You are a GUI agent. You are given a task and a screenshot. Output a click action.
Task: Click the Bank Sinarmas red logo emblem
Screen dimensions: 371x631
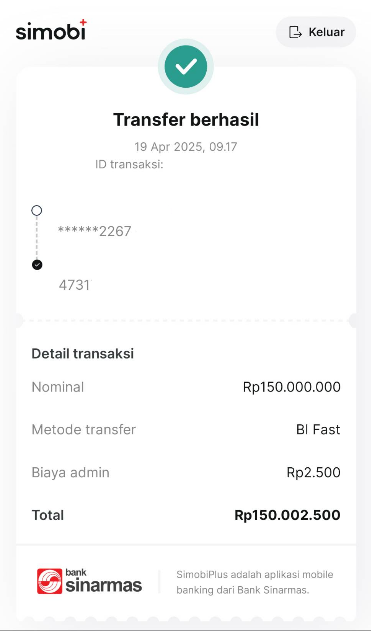(49, 581)
